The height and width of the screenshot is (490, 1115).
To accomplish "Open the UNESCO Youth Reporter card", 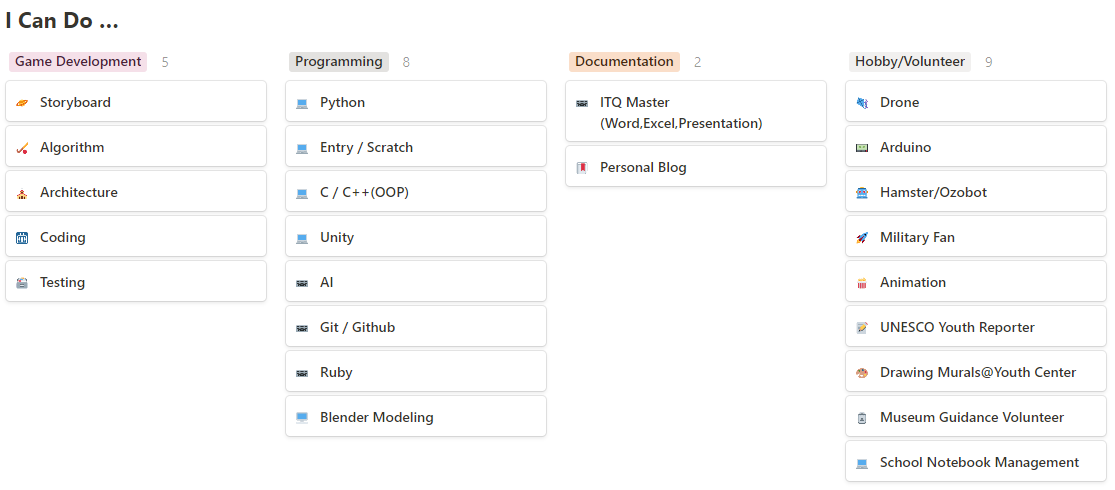I will [x=976, y=327].
